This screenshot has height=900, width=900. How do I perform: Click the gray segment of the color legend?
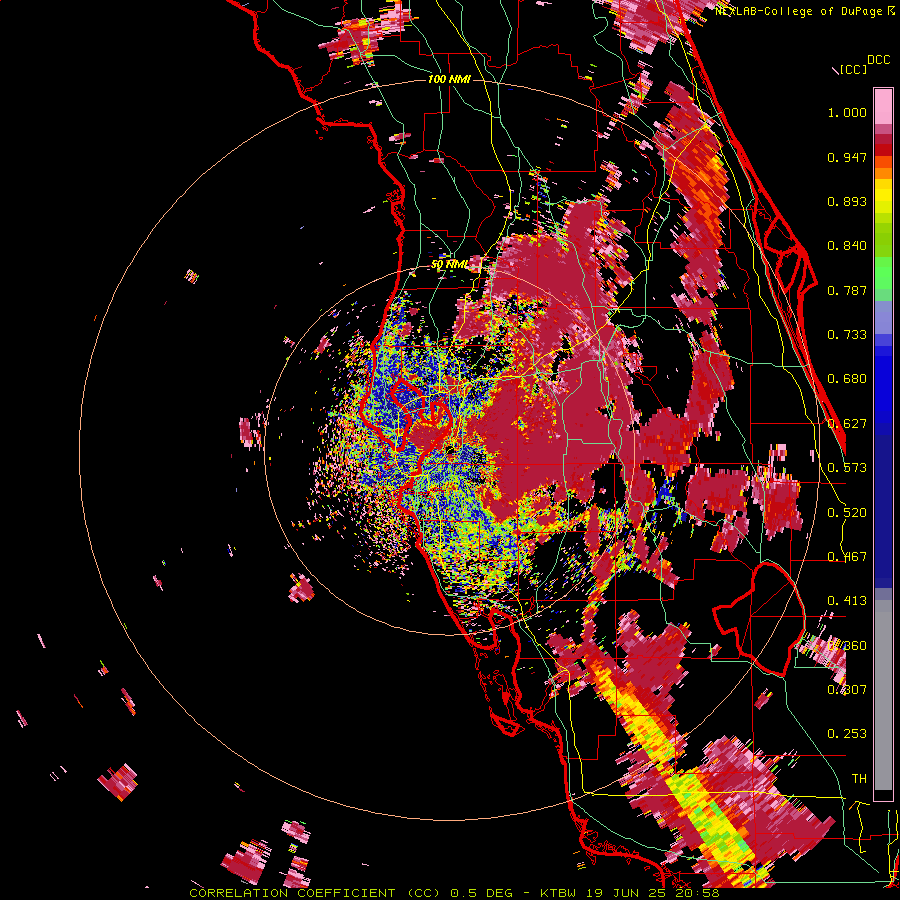(x=883, y=695)
